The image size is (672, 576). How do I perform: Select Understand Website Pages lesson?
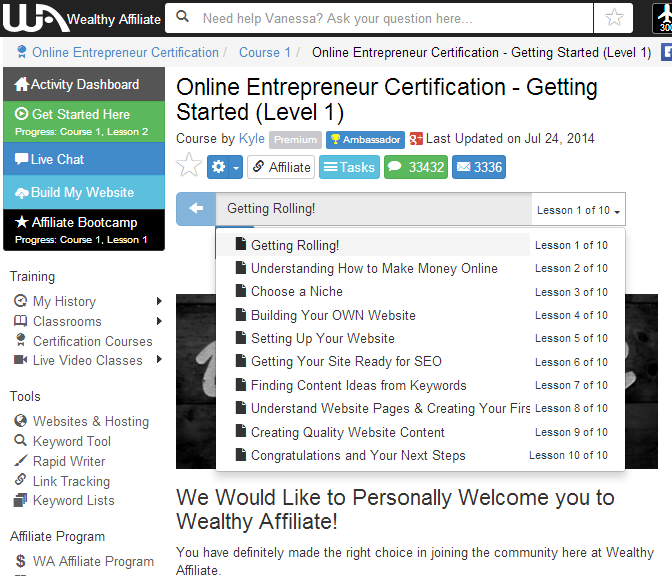click(420, 408)
